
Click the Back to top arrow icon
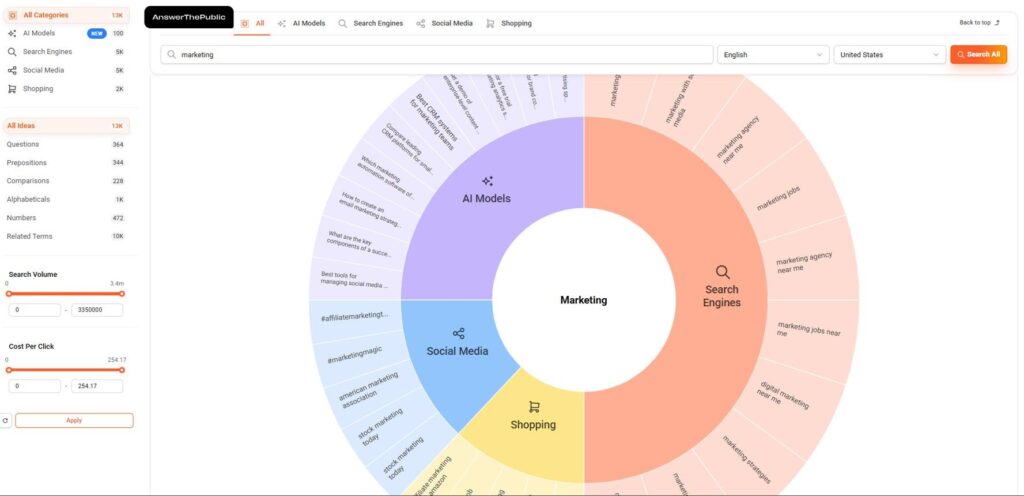coord(997,23)
